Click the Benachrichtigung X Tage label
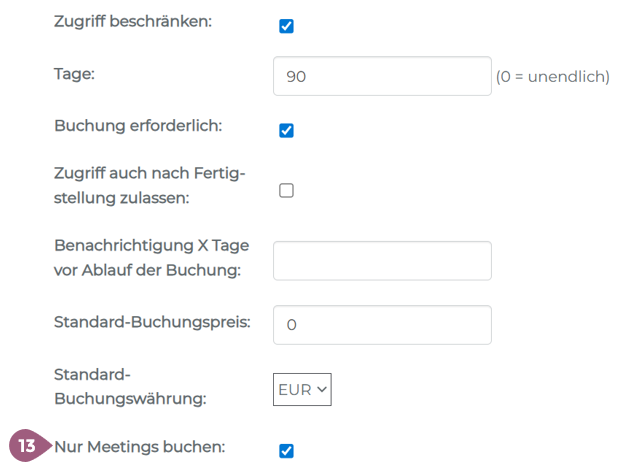Screen dimensions: 621x476 coord(150,257)
